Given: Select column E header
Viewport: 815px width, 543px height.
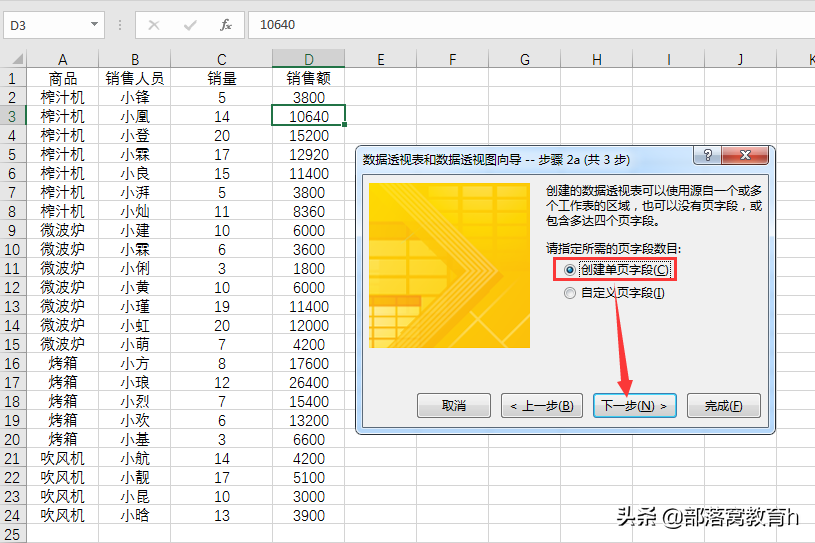Looking at the screenshot, I should (380, 59).
